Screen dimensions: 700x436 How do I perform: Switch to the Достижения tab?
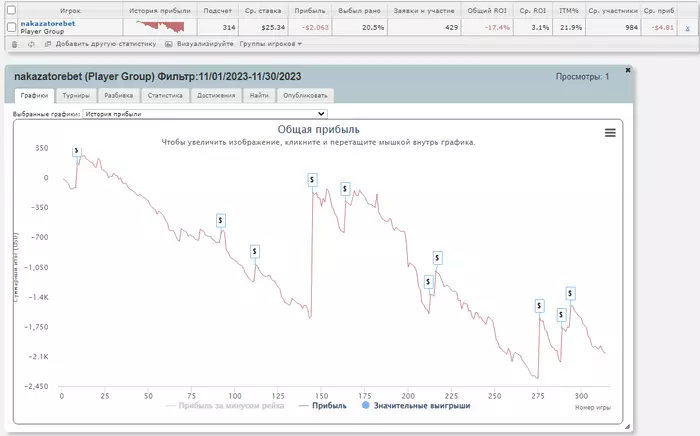(x=216, y=95)
